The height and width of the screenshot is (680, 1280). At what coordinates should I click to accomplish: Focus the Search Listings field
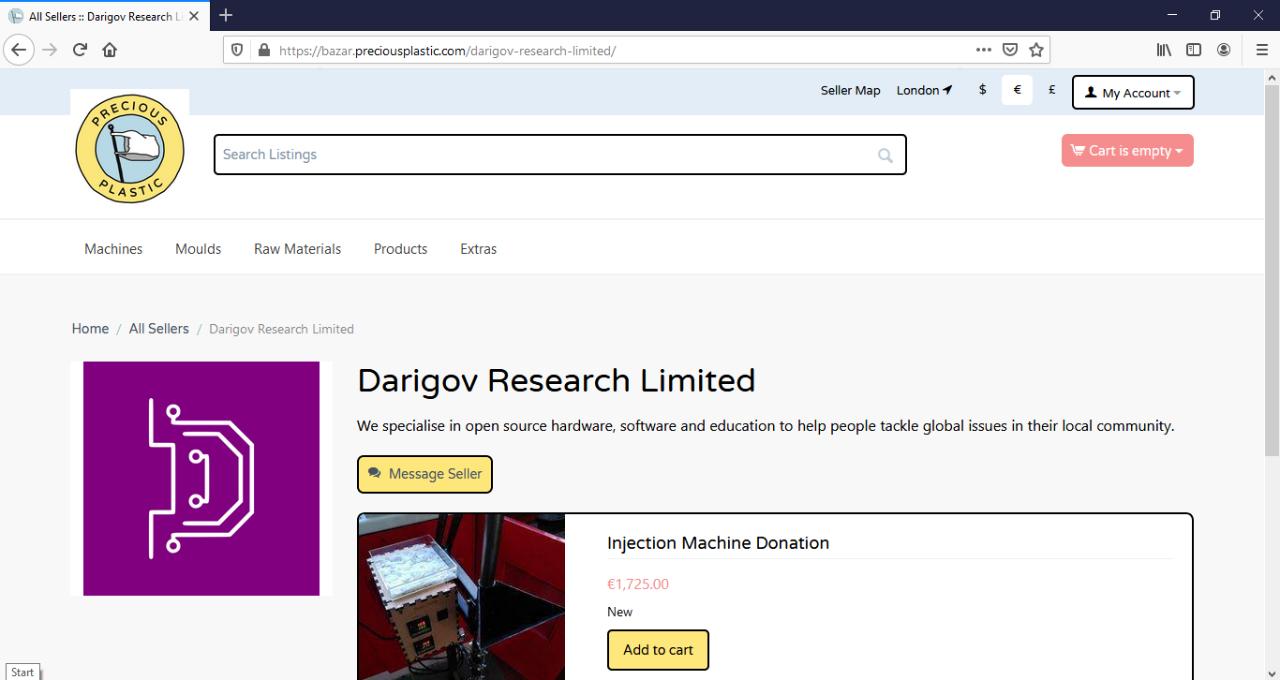pyautogui.click(x=560, y=155)
